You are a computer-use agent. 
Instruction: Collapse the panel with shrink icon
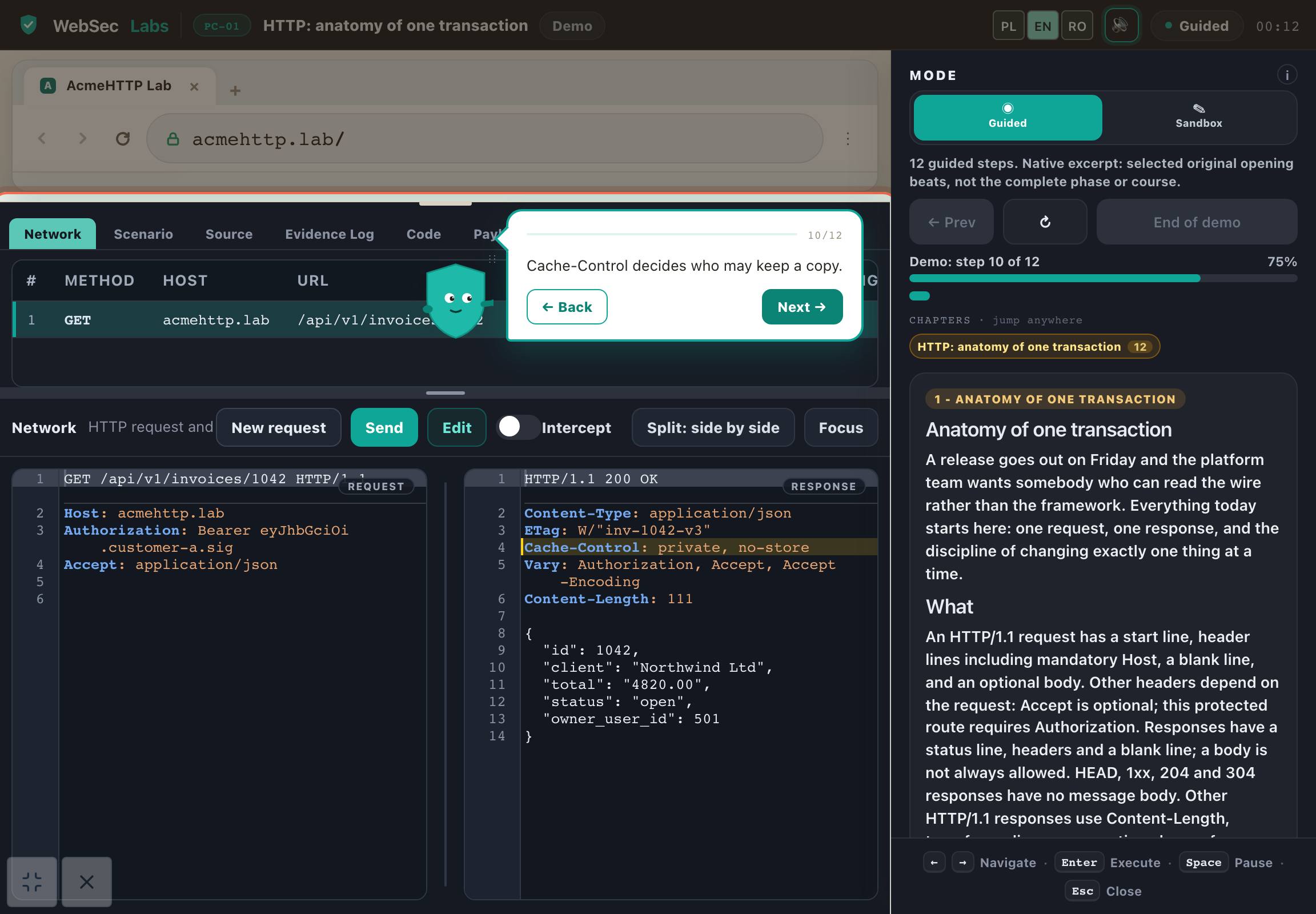click(32, 881)
